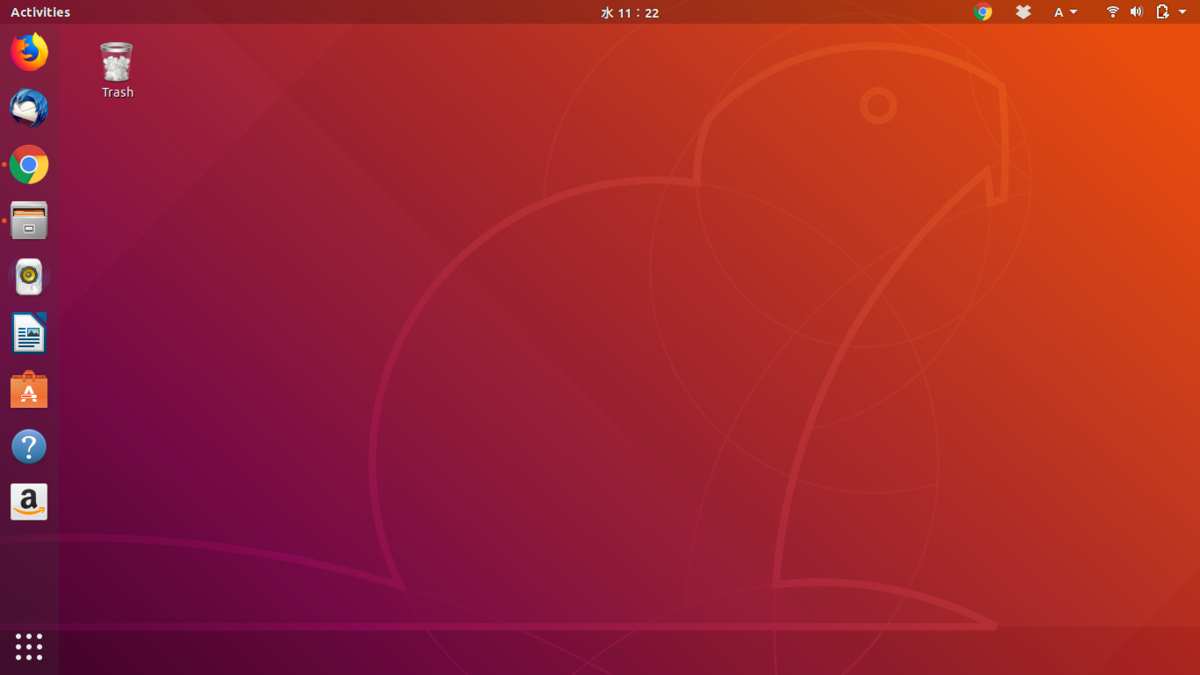The width and height of the screenshot is (1200, 675).
Task: Open LibreOffice Writer
Action: [x=29, y=332]
